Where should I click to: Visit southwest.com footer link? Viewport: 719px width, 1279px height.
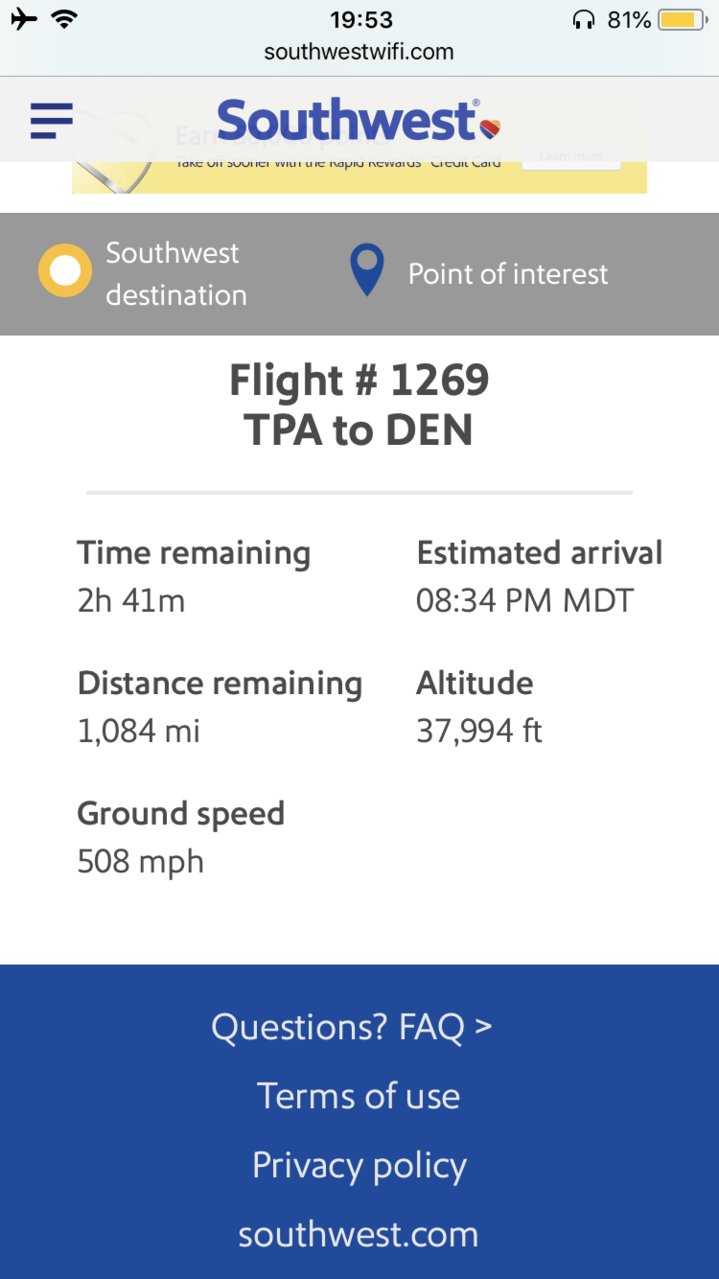point(358,1234)
